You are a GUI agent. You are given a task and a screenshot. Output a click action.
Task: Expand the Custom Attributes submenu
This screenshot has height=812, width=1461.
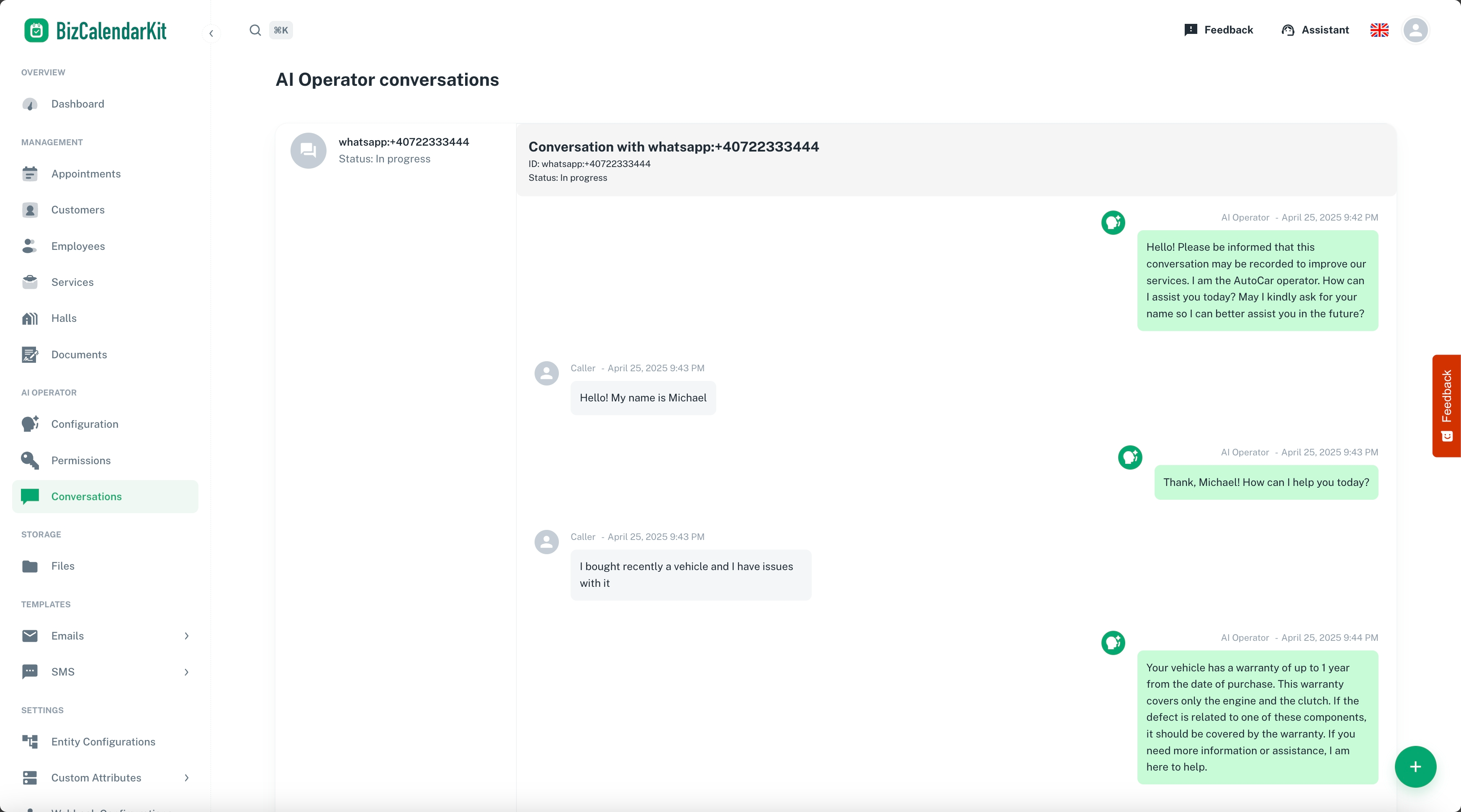tap(187, 777)
